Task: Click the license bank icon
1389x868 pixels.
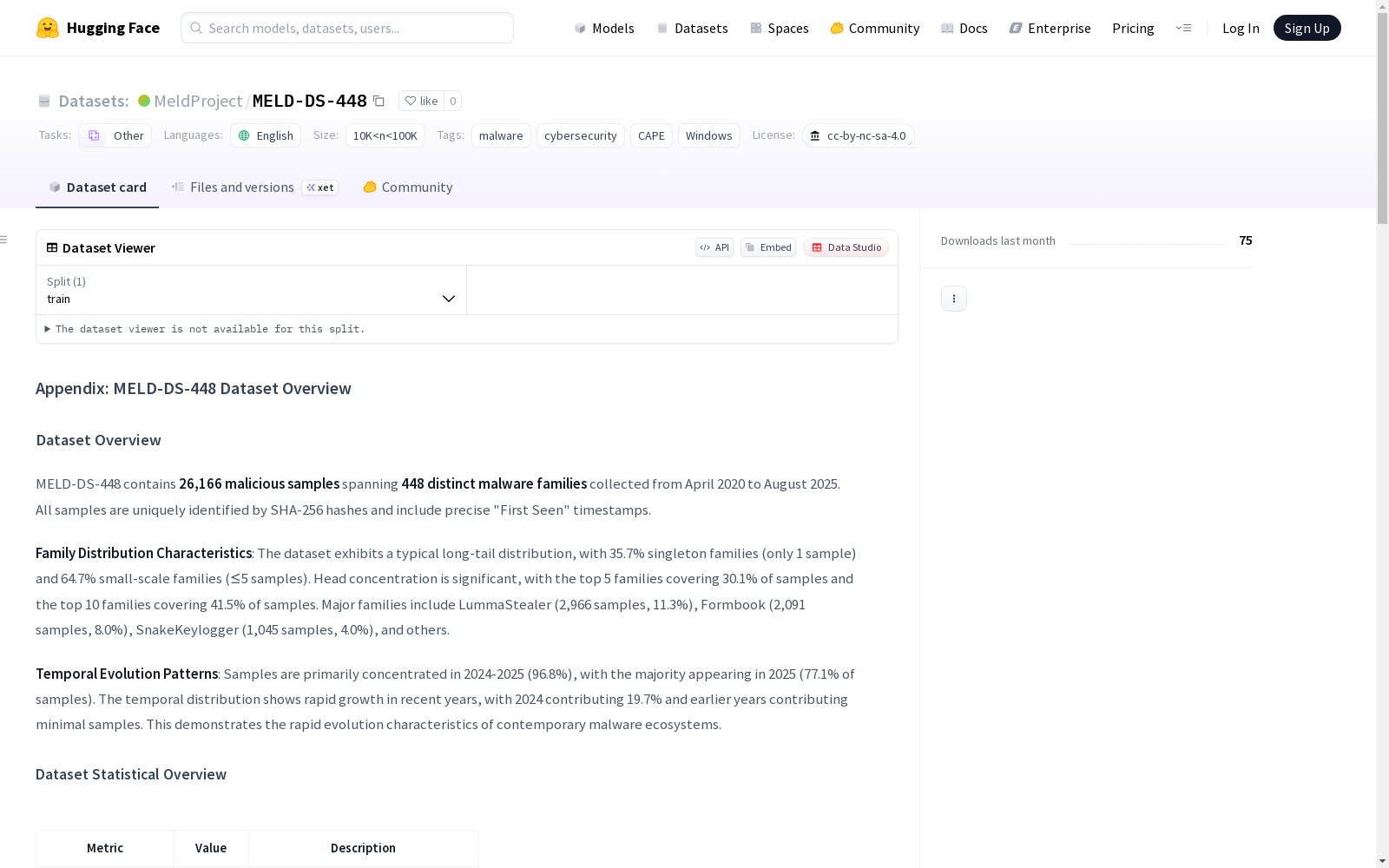Action: [x=814, y=135]
